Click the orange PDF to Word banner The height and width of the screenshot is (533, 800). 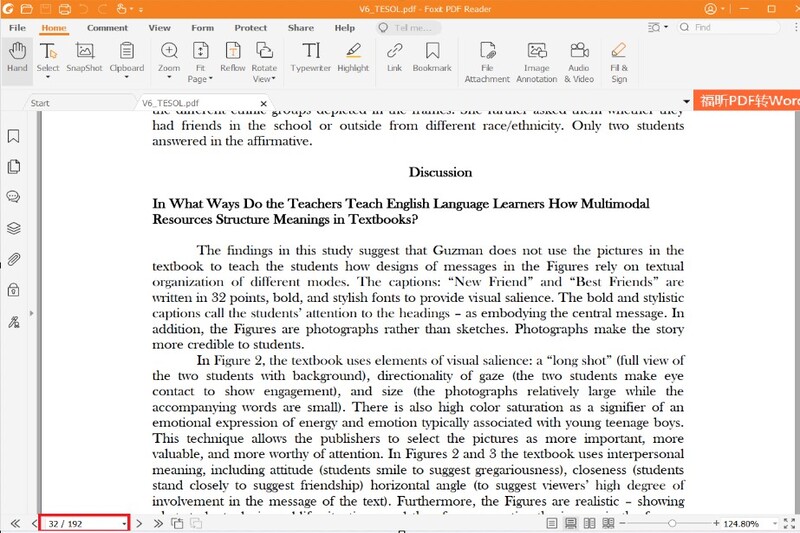tap(748, 101)
